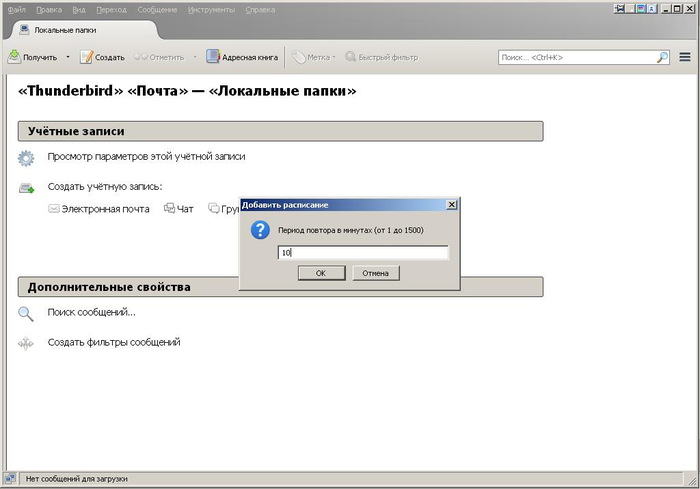Open the Метка tag dropdown
Screen dimensions: 700x489
(x=313, y=57)
